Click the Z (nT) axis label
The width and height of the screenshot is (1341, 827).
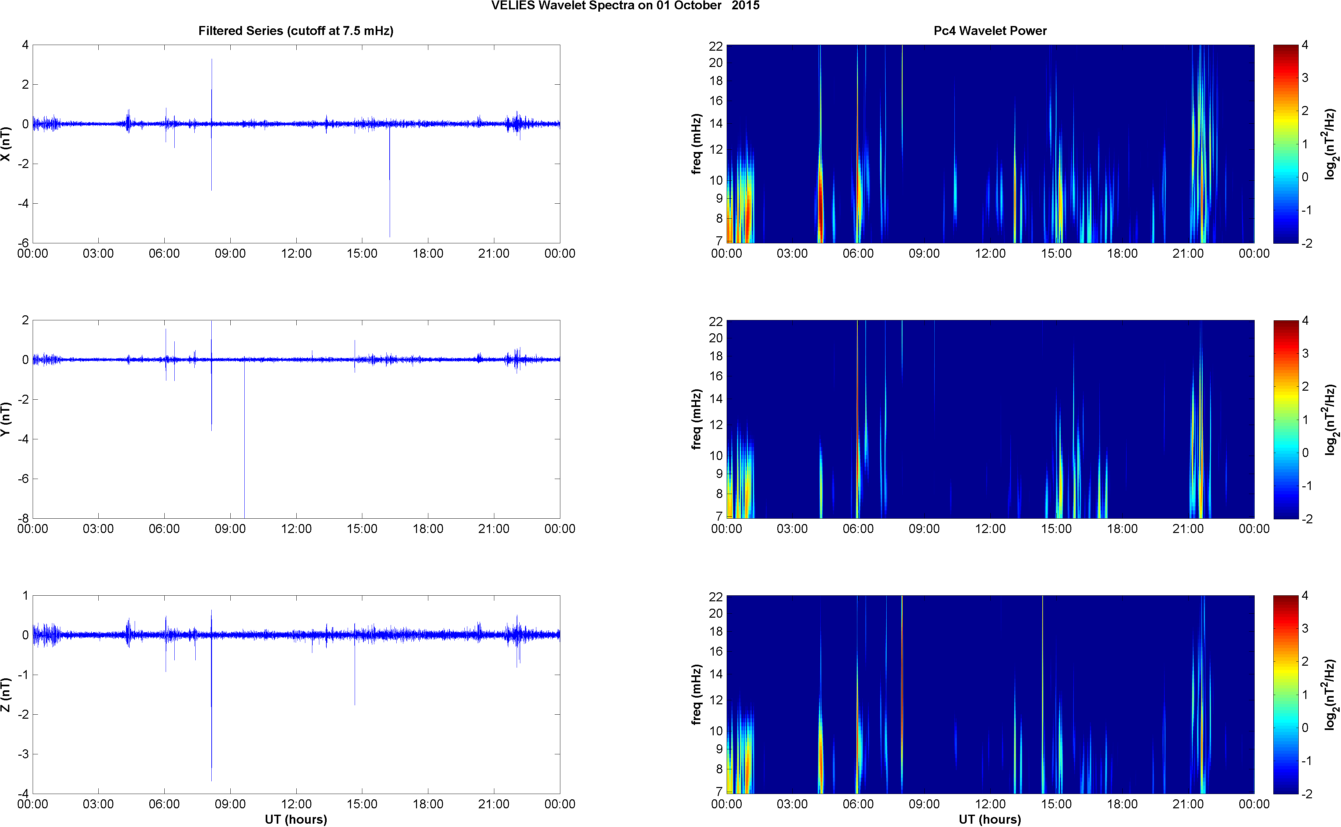coord(7,695)
